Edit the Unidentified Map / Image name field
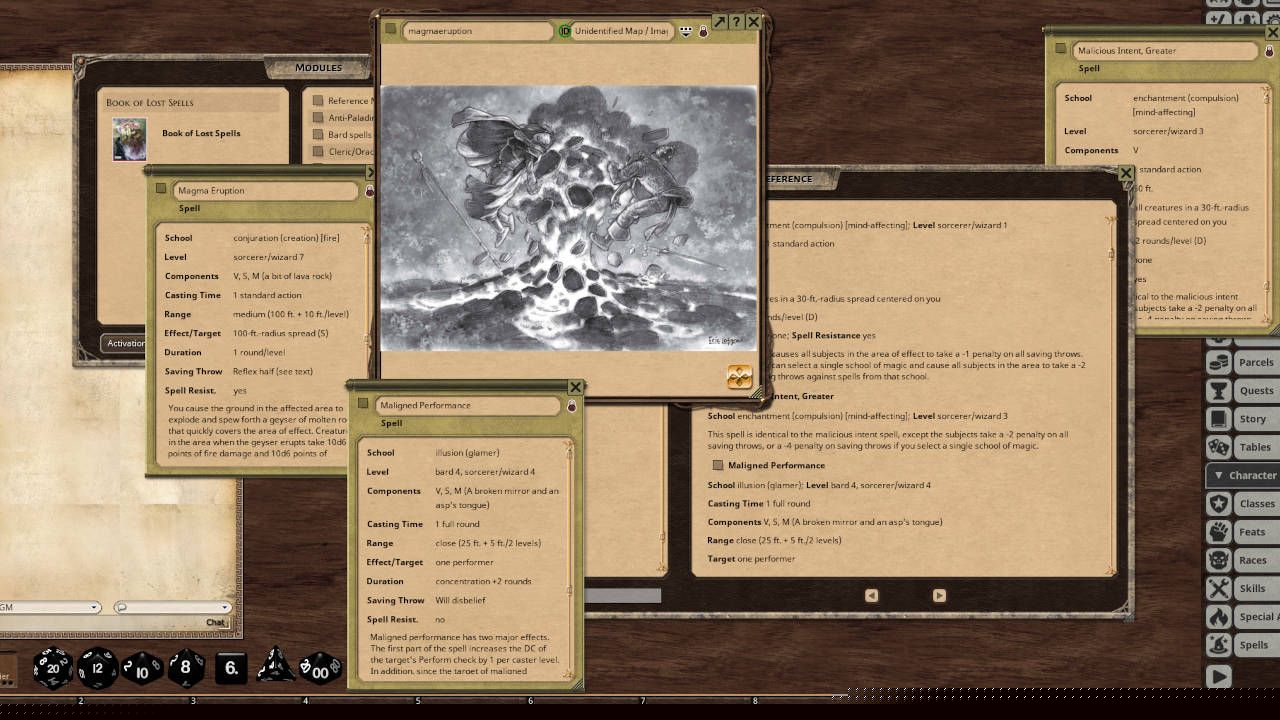This screenshot has height=720, width=1280. tap(622, 31)
